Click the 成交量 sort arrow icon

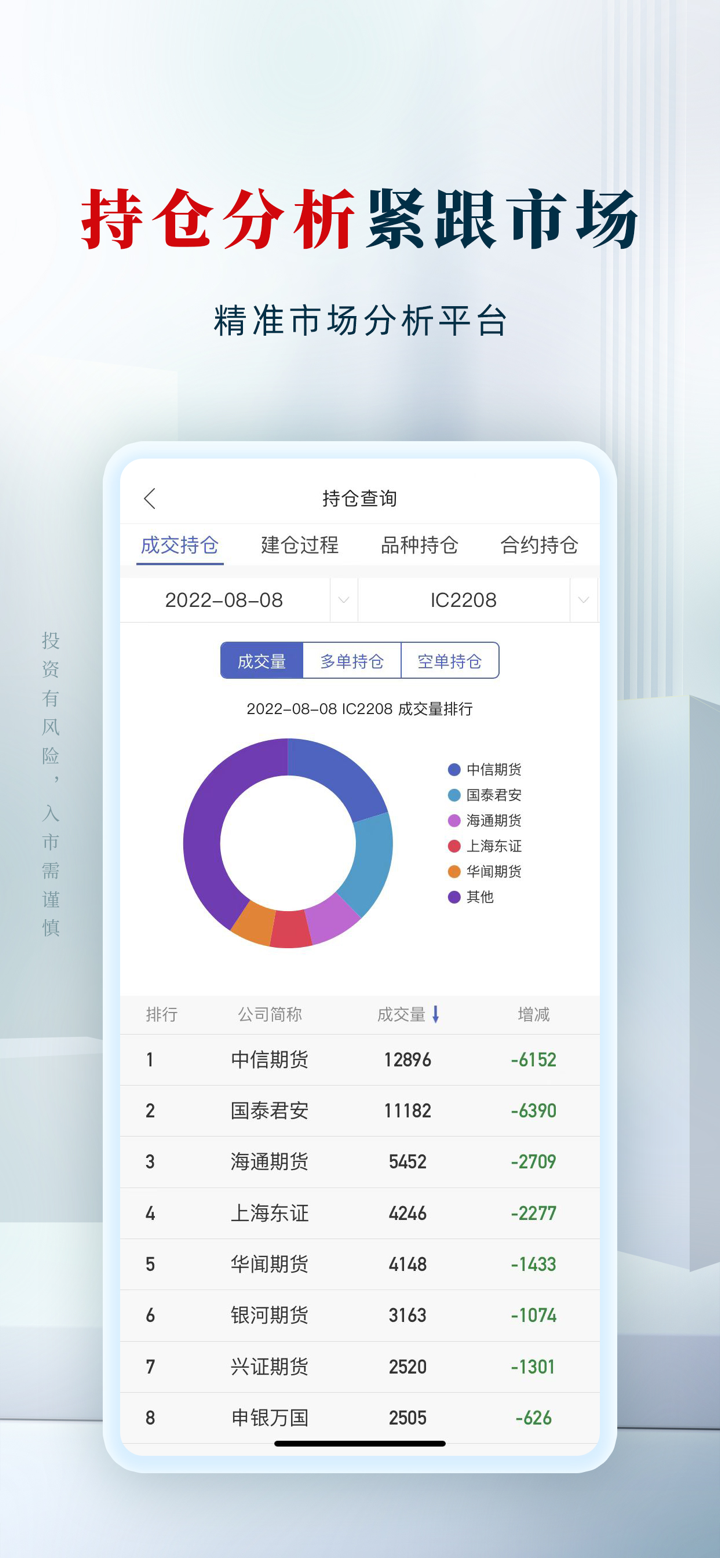coord(435,1014)
